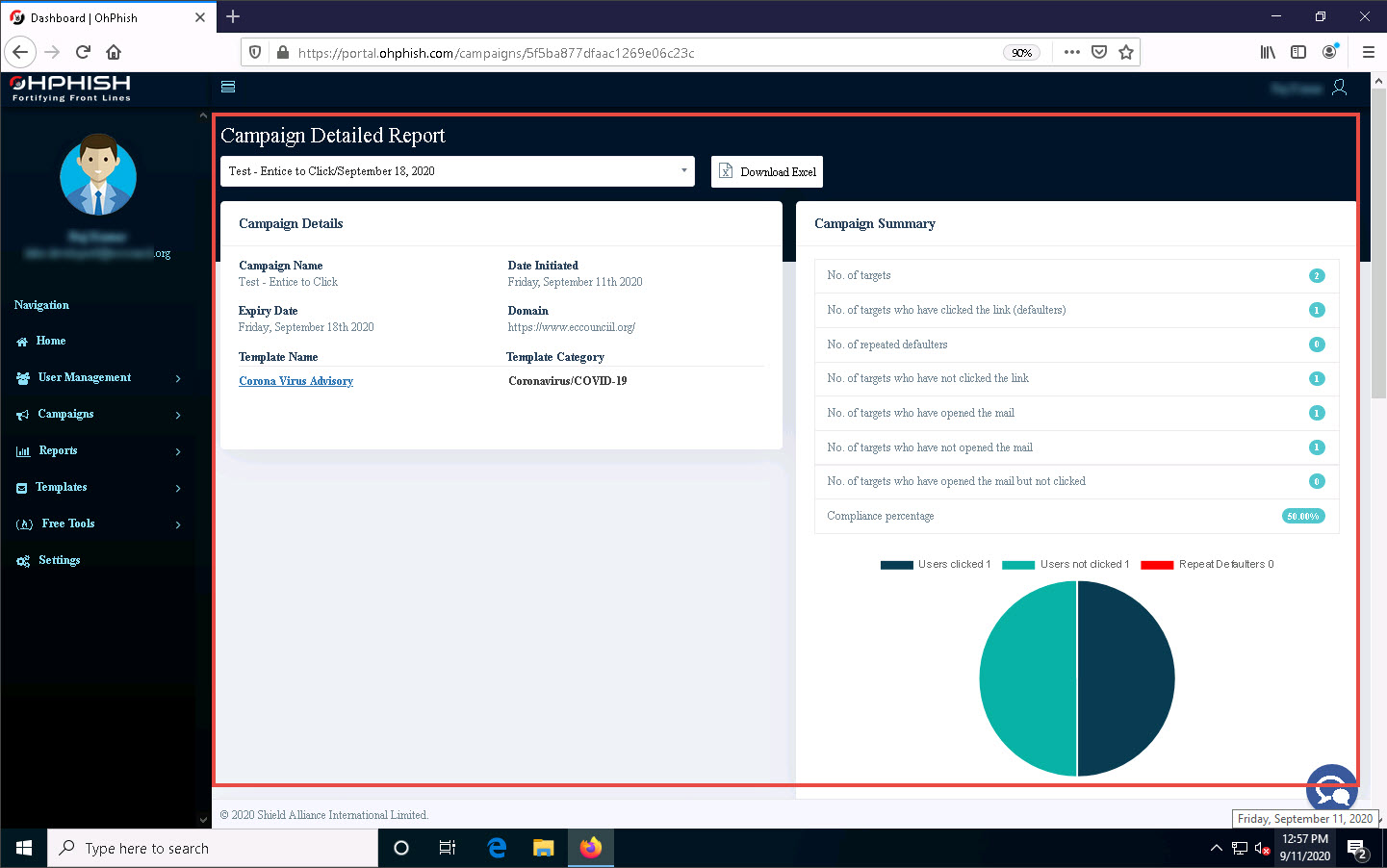The image size is (1387, 868).
Task: Click the OhPhish logo
Action: pyautogui.click(x=70, y=88)
